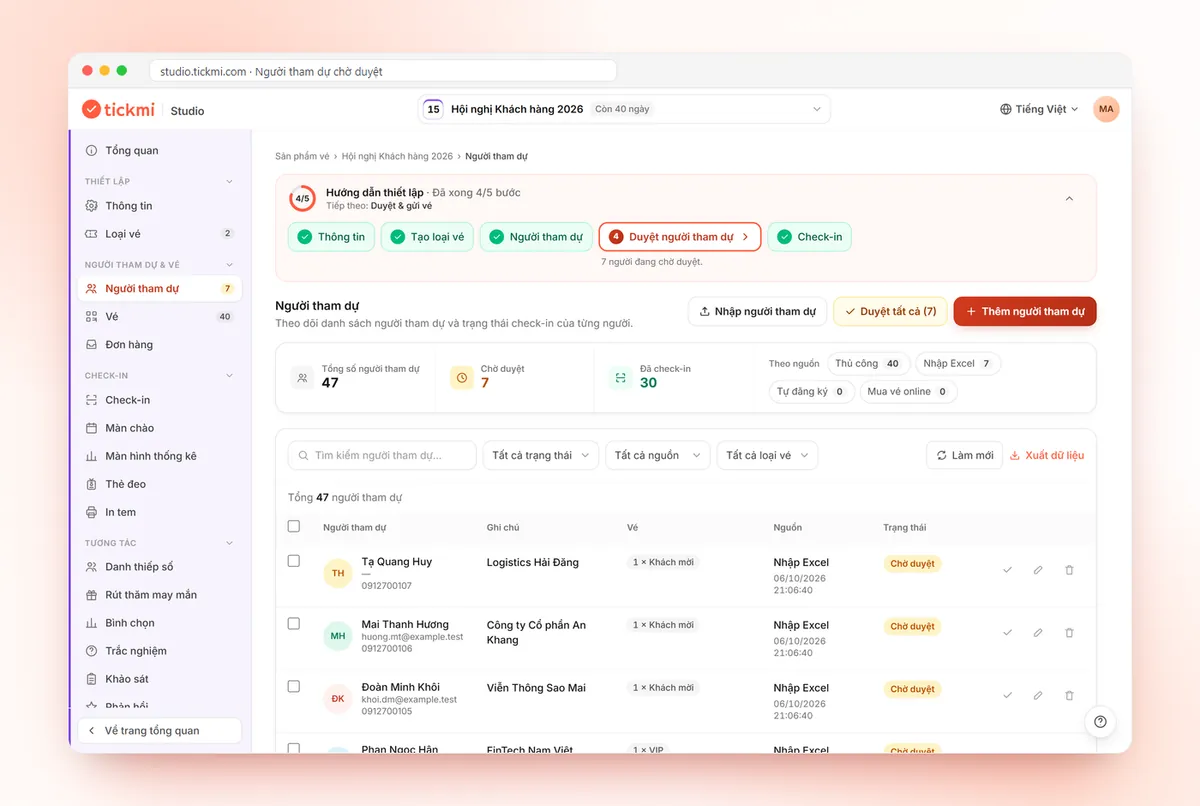Tick the checkbox for Mai Thanh Hương
Screen dimensions: 1200x806
point(294,623)
